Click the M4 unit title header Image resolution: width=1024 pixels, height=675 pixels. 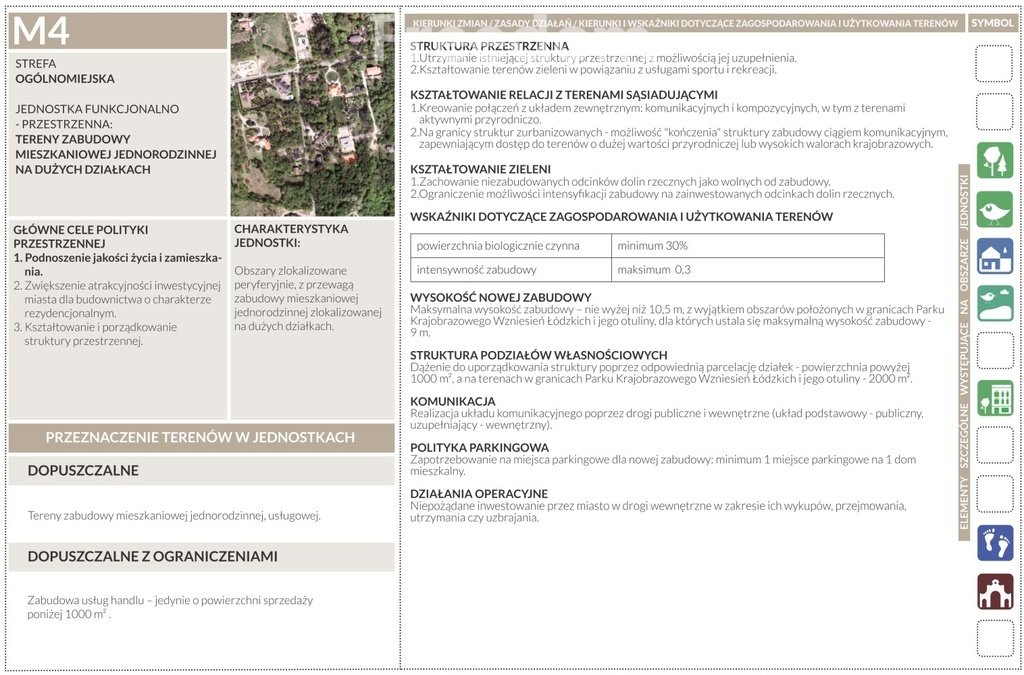click(x=118, y=31)
